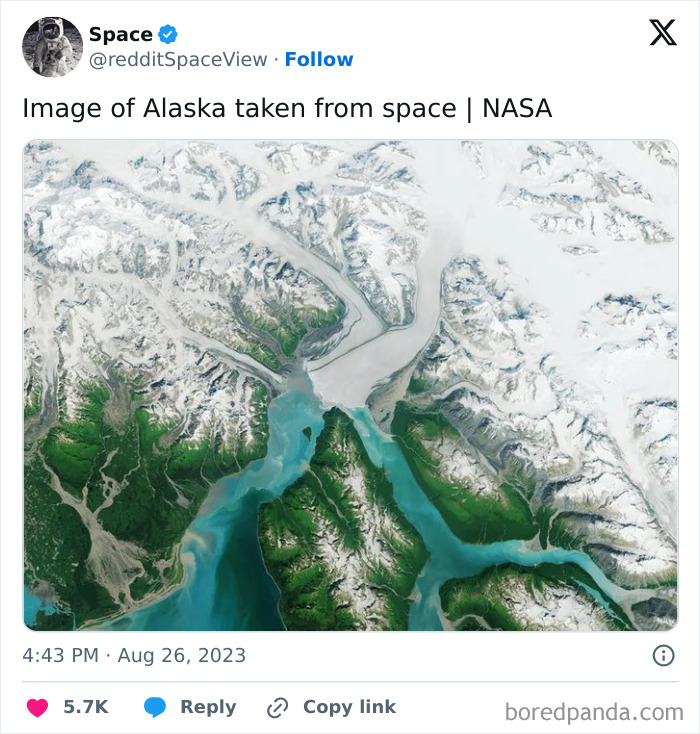
Task: Click the 5.7K likes count
Action: 86,707
